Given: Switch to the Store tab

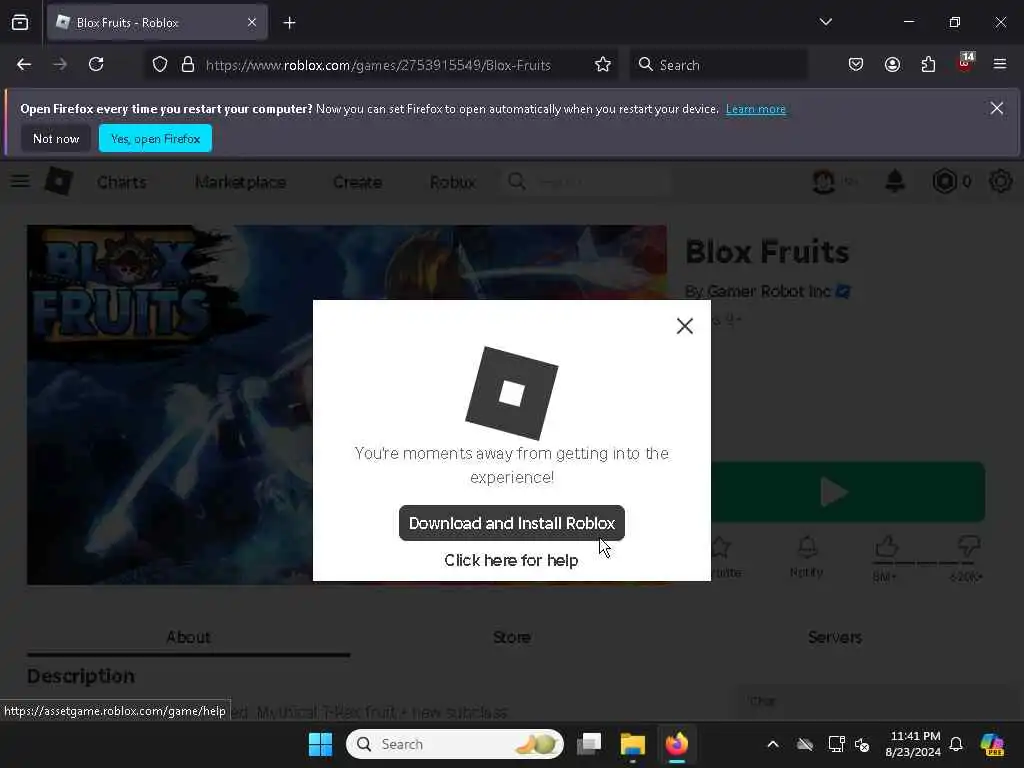Looking at the screenshot, I should (511, 637).
